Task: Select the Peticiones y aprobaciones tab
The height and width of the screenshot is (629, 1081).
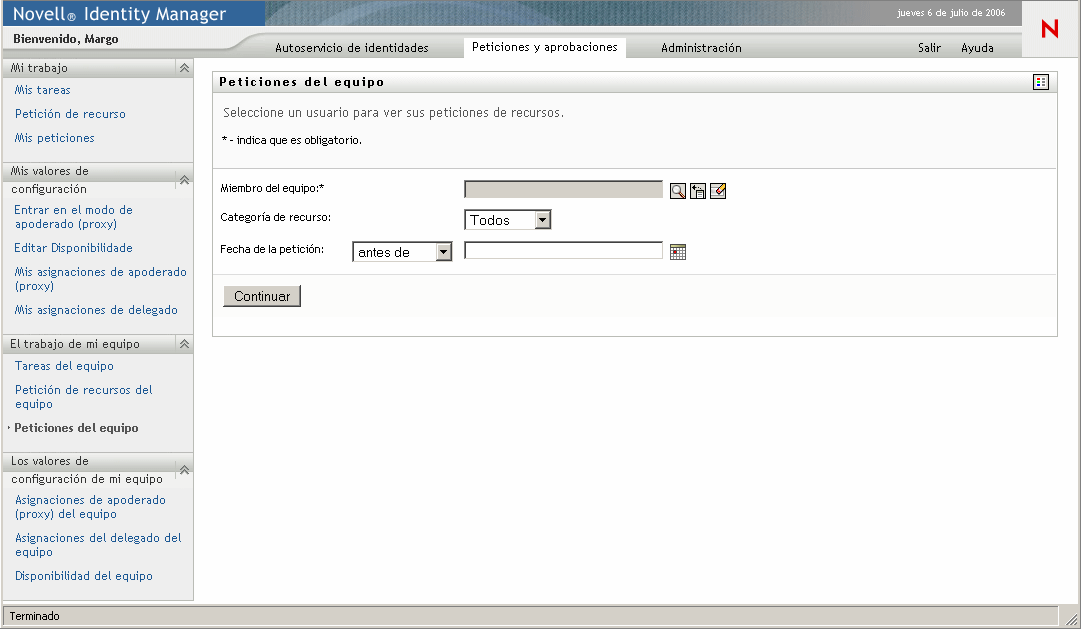Action: coord(545,47)
